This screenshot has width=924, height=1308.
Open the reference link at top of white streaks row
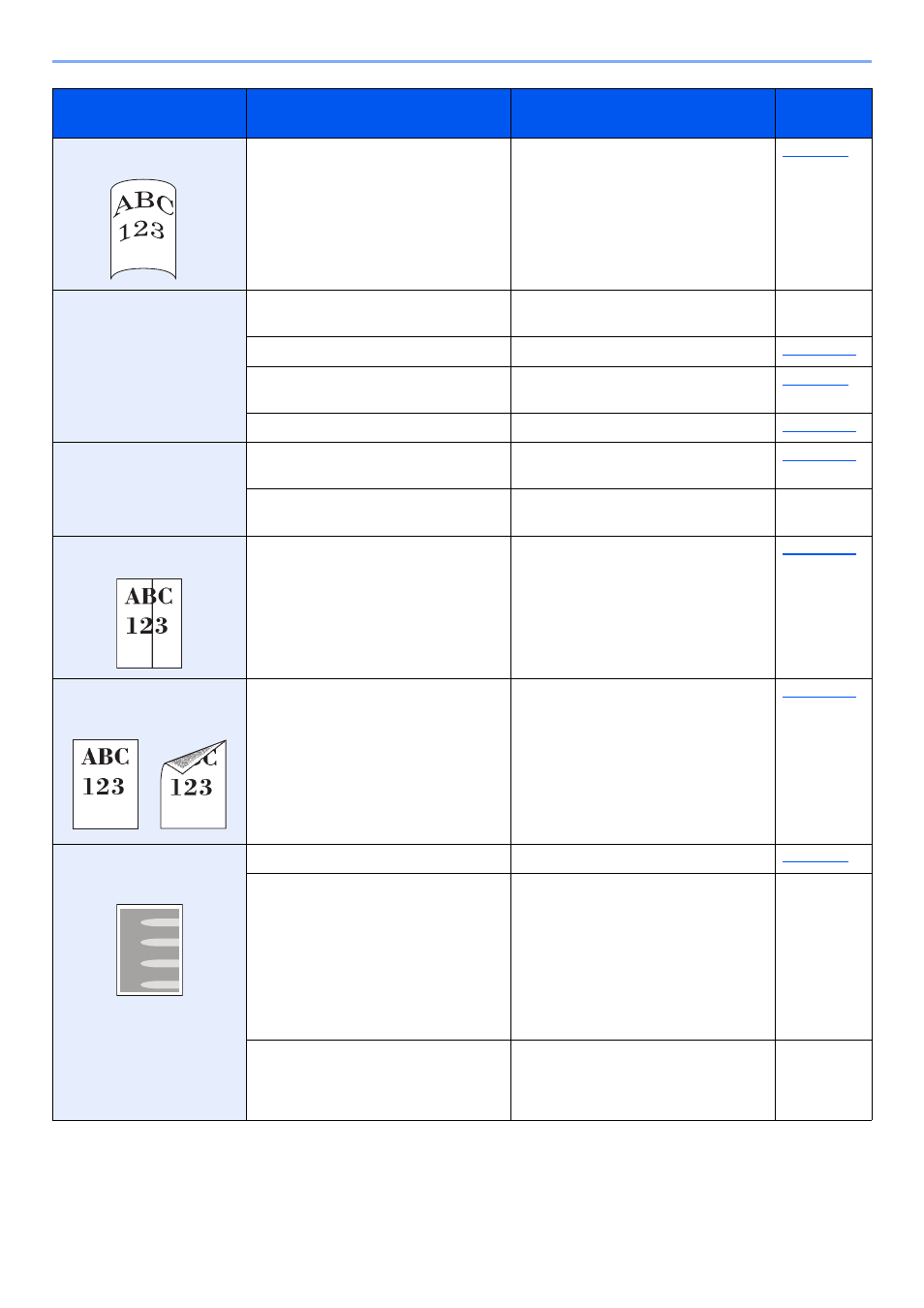(x=816, y=860)
